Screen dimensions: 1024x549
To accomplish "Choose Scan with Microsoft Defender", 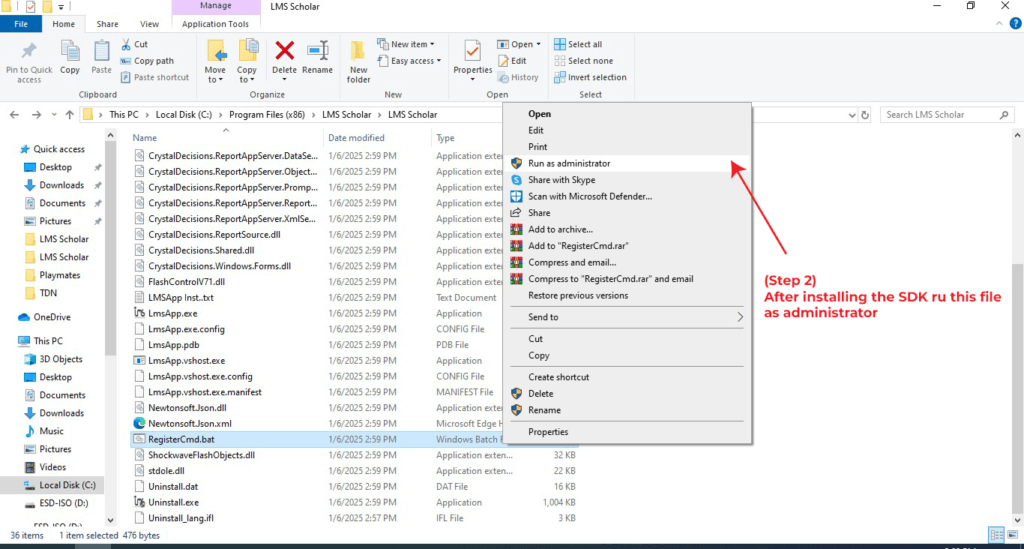I will pos(627,196).
